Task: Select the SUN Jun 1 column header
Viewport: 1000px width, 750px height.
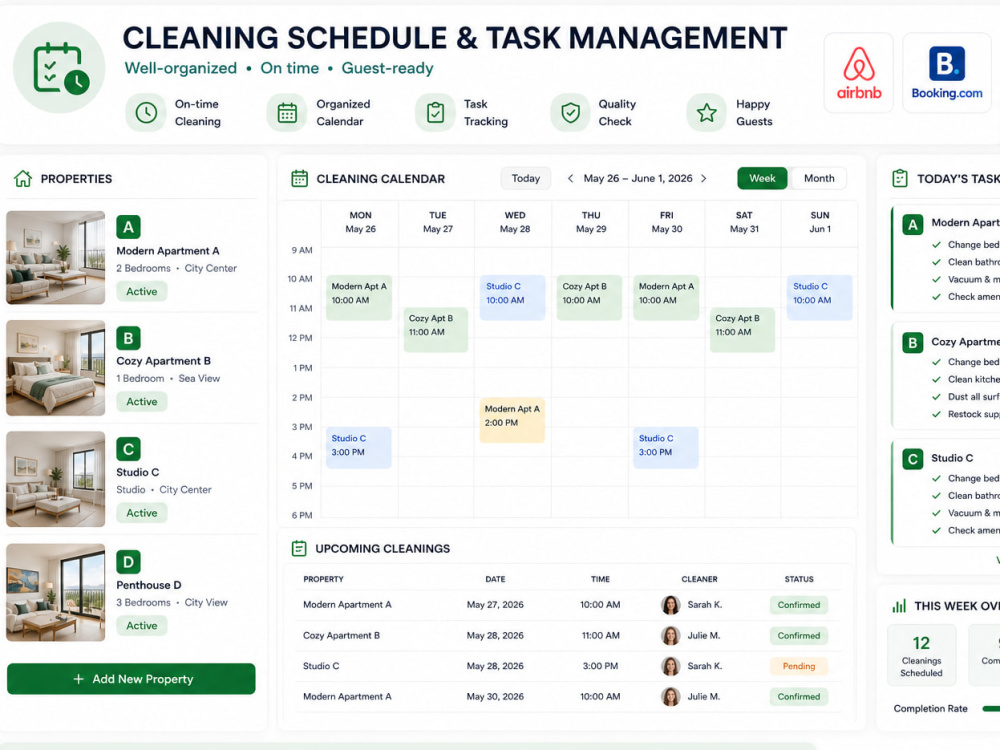Action: click(x=820, y=222)
